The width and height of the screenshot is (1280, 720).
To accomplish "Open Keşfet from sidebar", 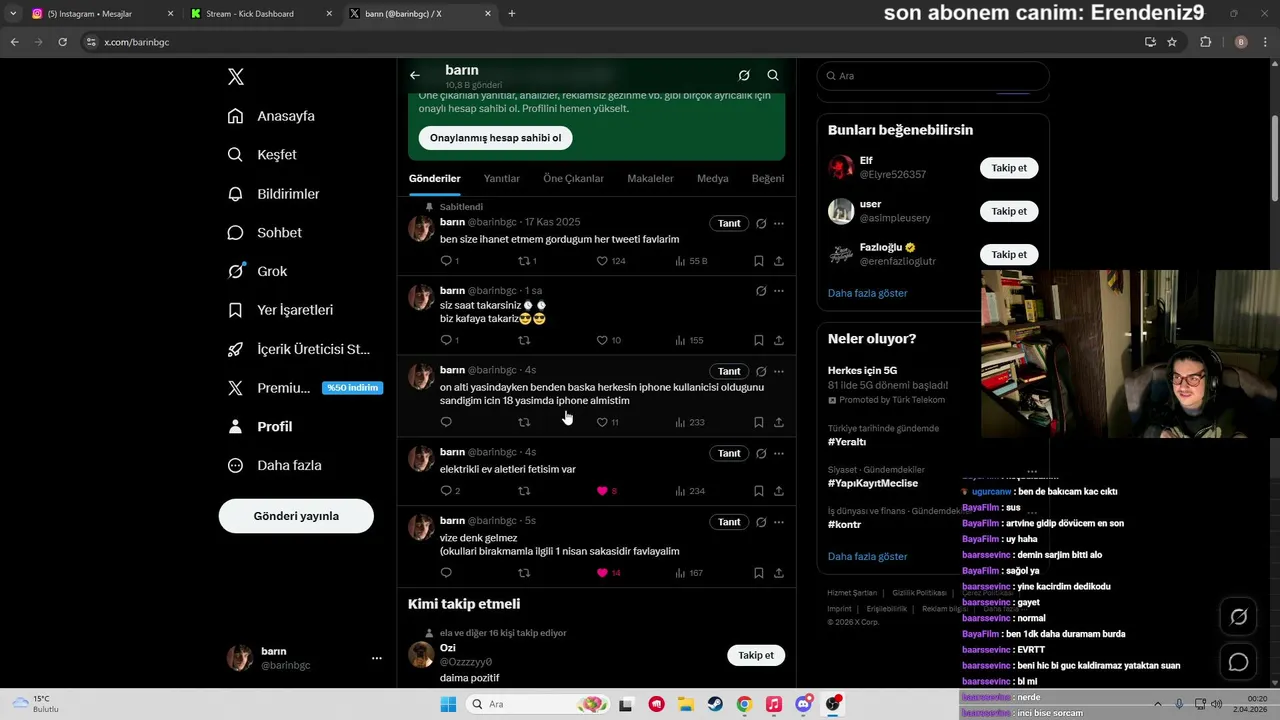I will (262, 155).
